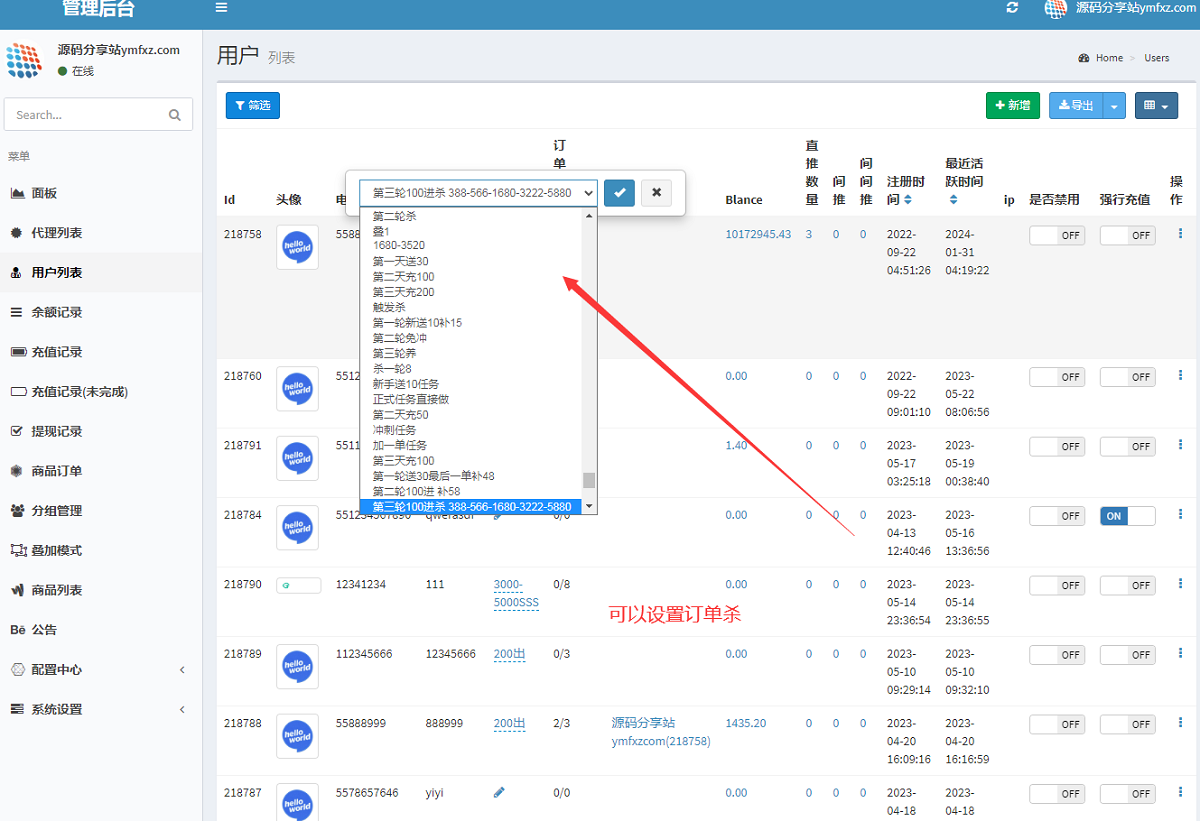The width and height of the screenshot is (1200, 821).
Task: Open the order group select dropdown
Action: point(478,192)
